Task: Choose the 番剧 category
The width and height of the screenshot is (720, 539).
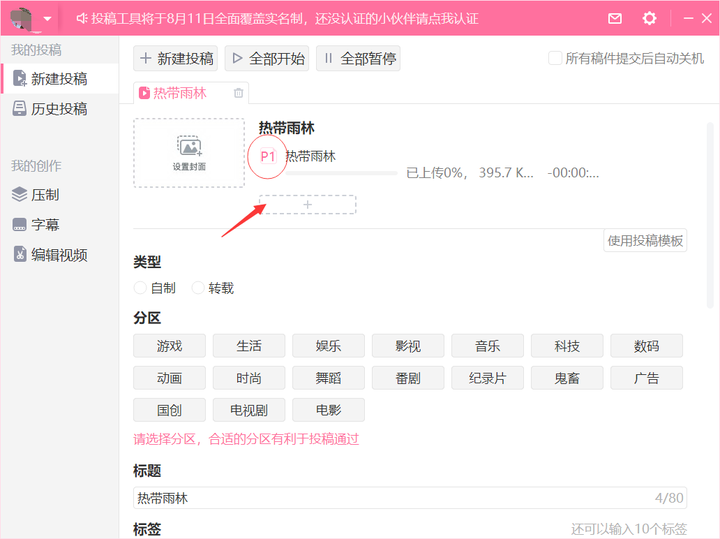Action: click(x=408, y=378)
